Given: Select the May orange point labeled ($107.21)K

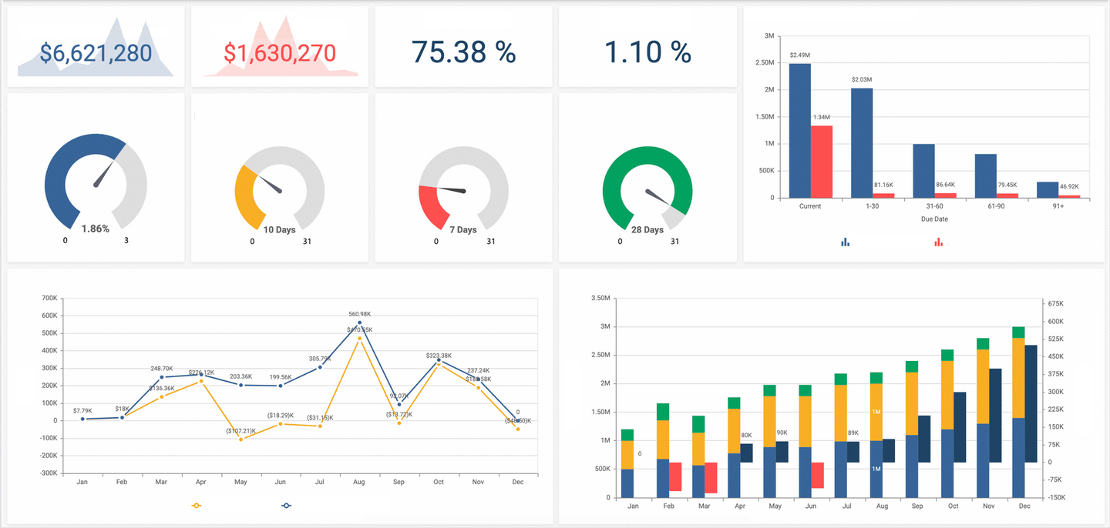Looking at the screenshot, I should pos(241,439).
